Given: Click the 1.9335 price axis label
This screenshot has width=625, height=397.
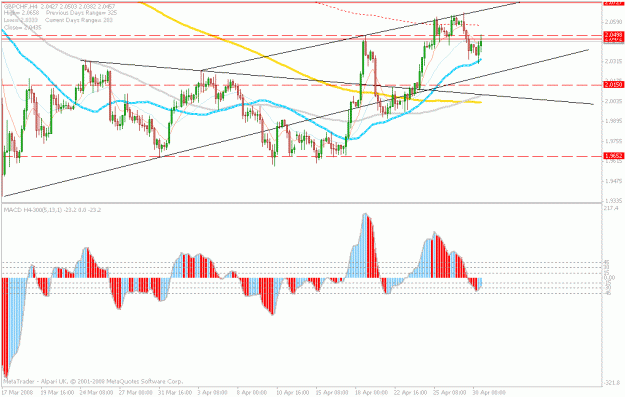Looking at the screenshot, I should [x=613, y=200].
